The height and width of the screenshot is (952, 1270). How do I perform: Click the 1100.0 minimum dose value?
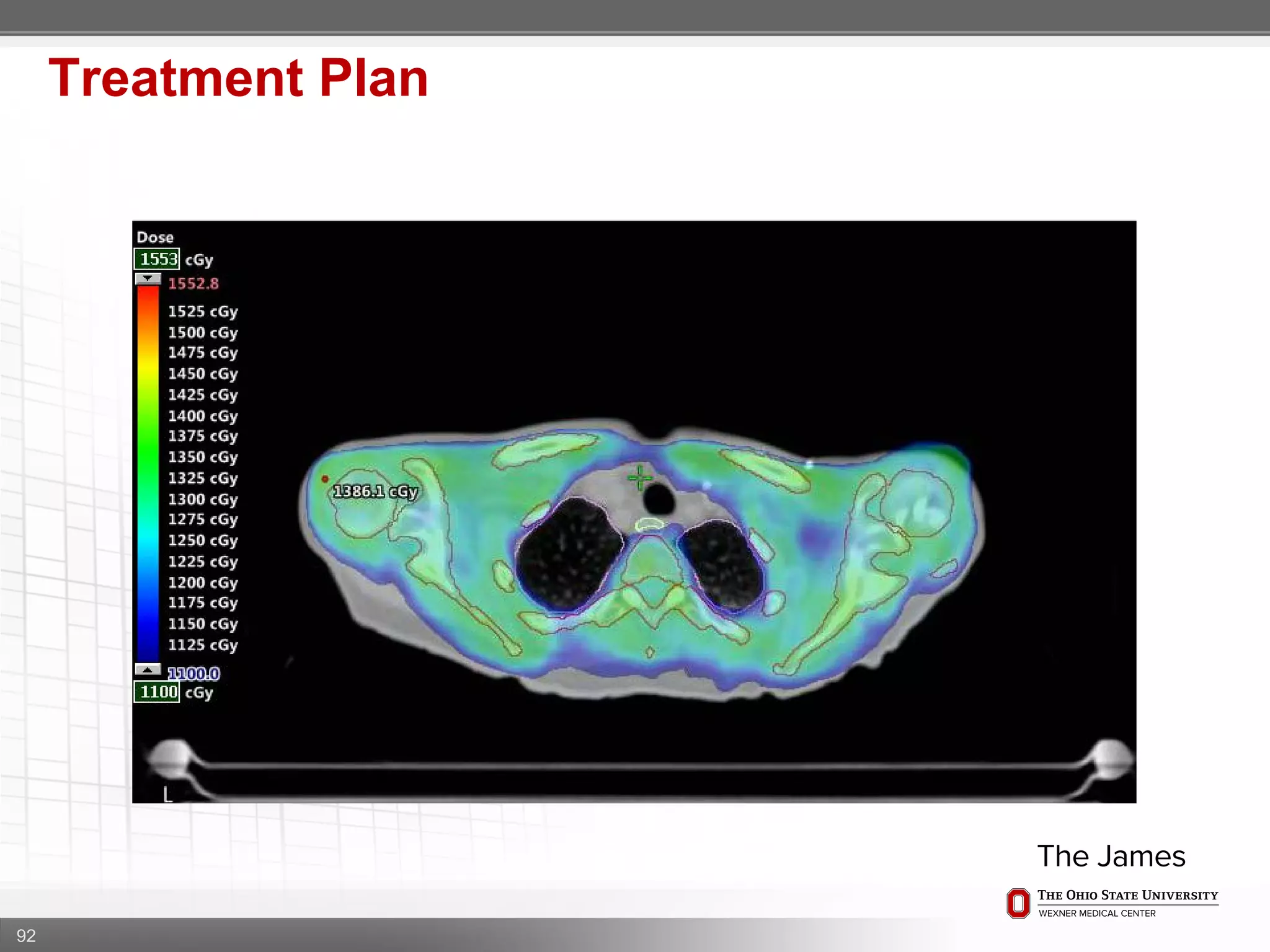[x=193, y=674]
